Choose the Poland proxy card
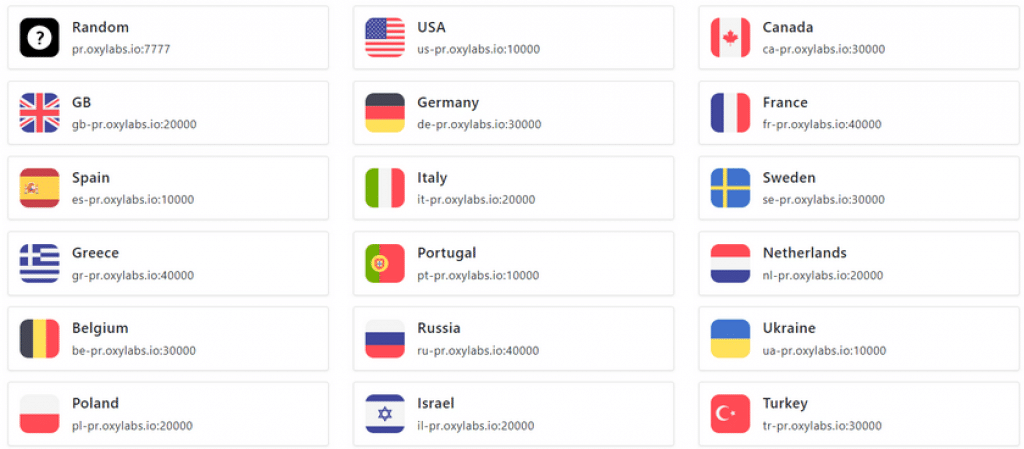The height and width of the screenshot is (449, 1024). click(168, 414)
